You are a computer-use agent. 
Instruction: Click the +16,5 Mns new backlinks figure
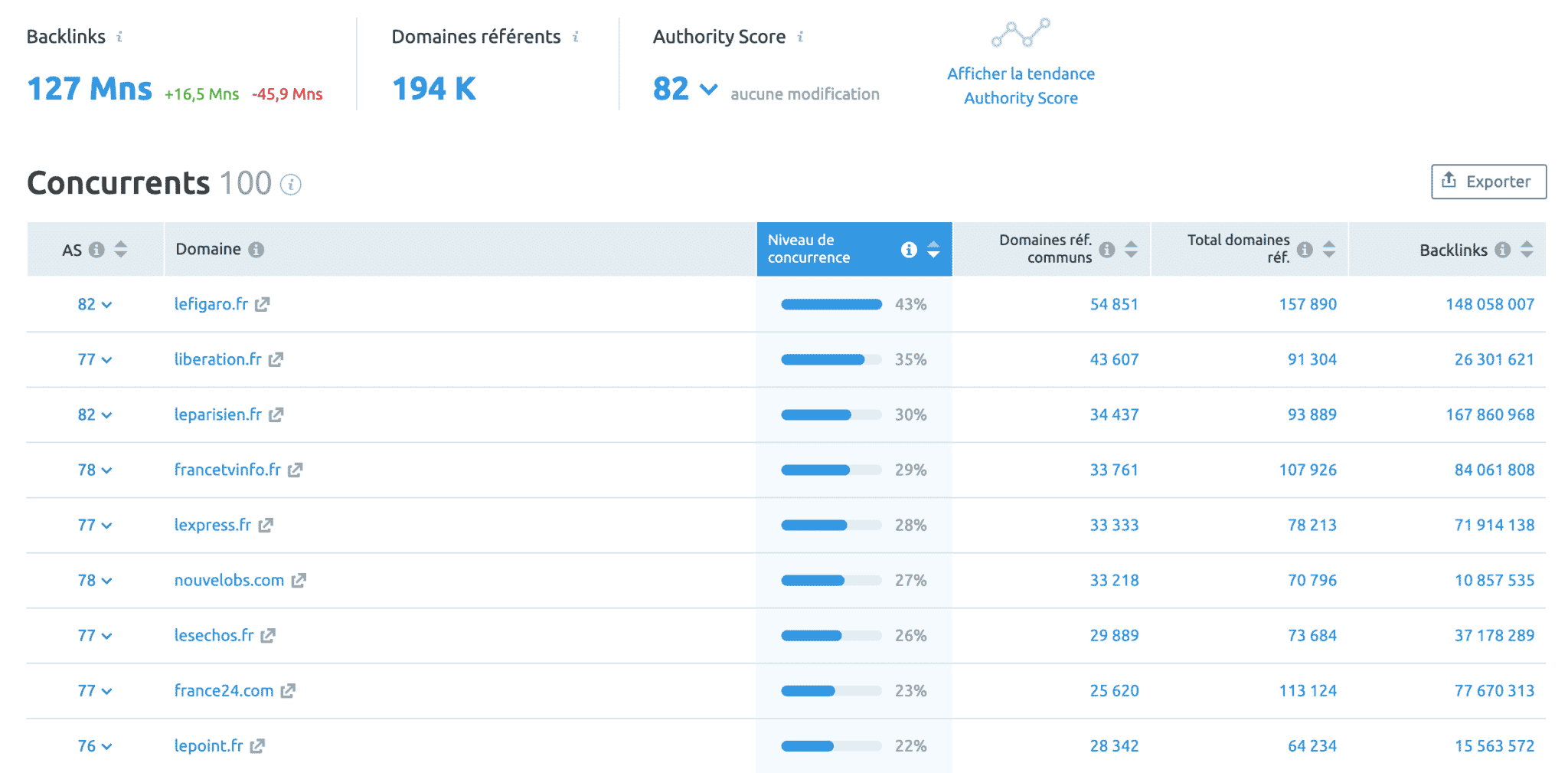pyautogui.click(x=201, y=94)
